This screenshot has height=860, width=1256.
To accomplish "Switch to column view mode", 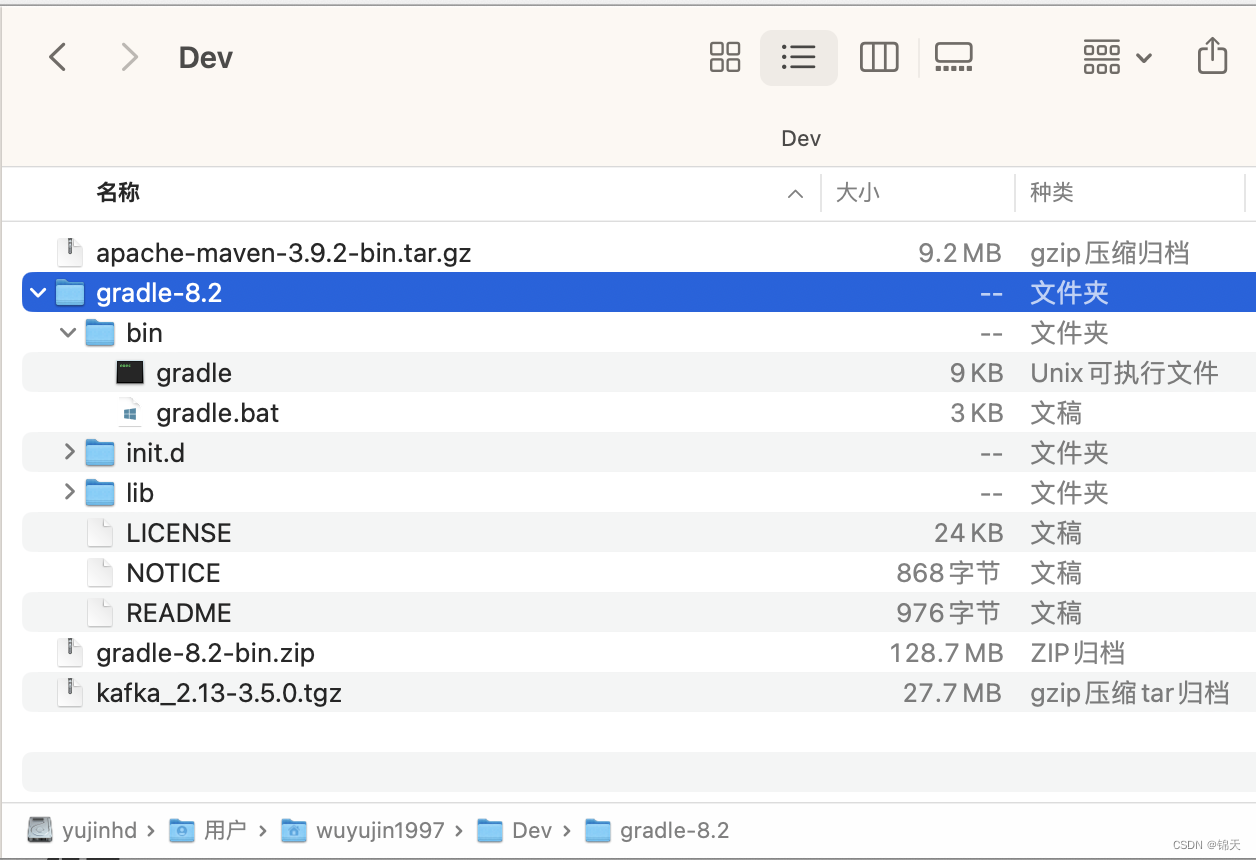I will click(x=879, y=57).
